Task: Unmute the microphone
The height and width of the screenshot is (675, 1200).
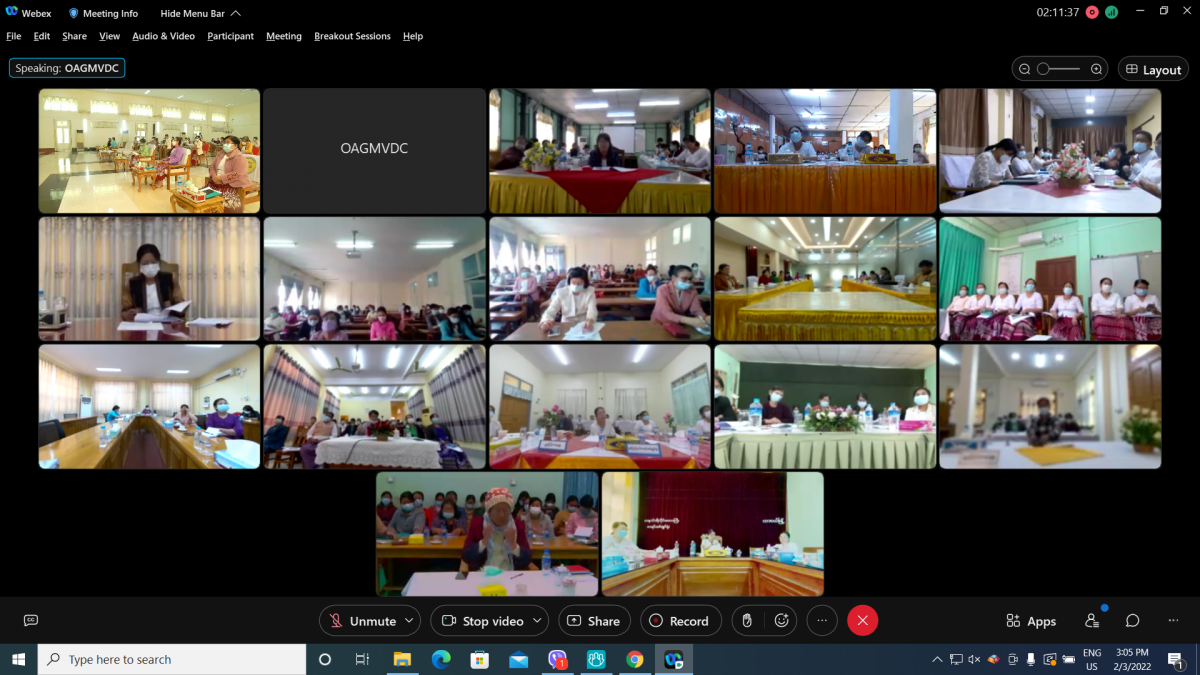Action: pos(362,621)
